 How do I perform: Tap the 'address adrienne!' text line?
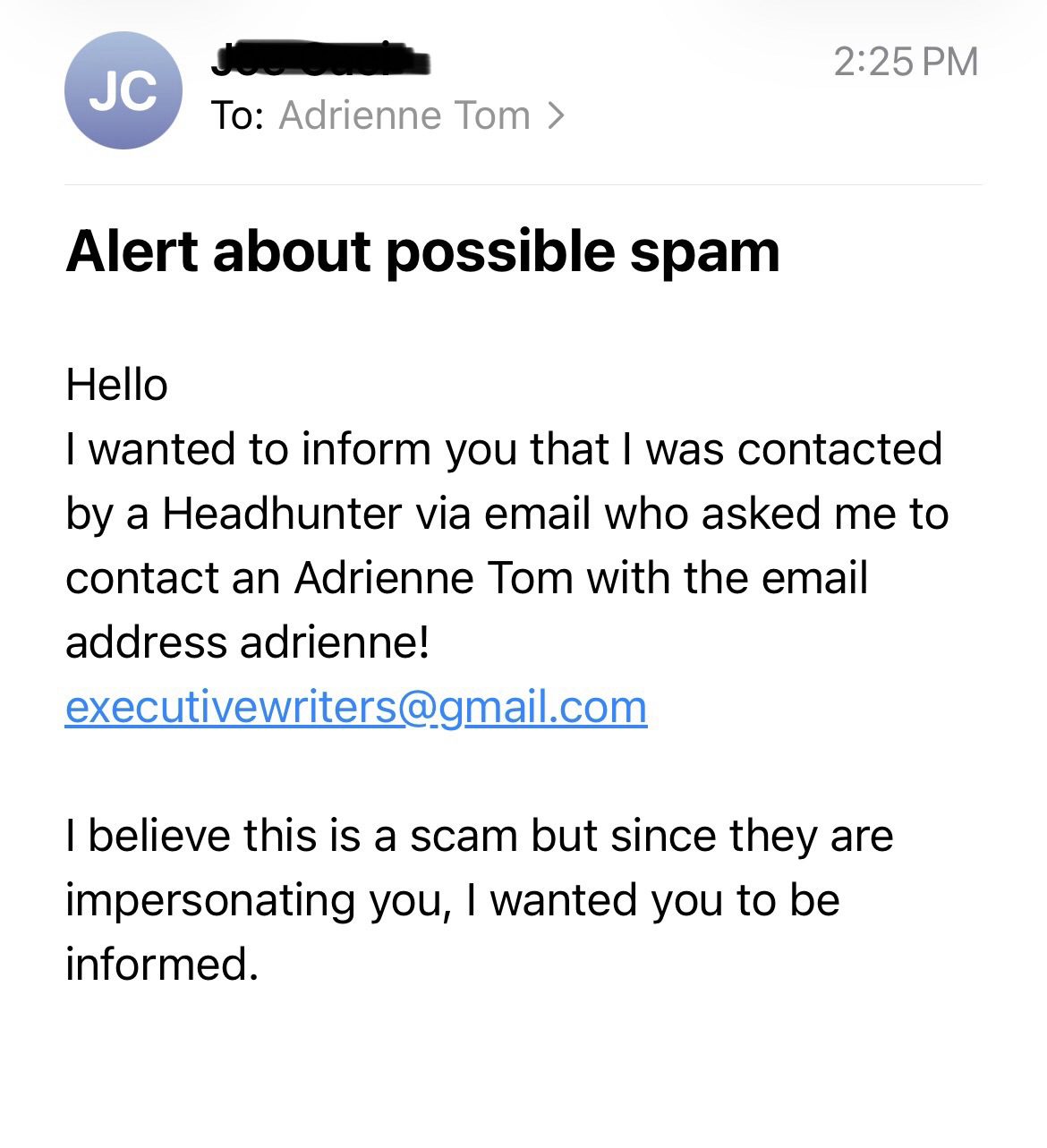tap(248, 642)
